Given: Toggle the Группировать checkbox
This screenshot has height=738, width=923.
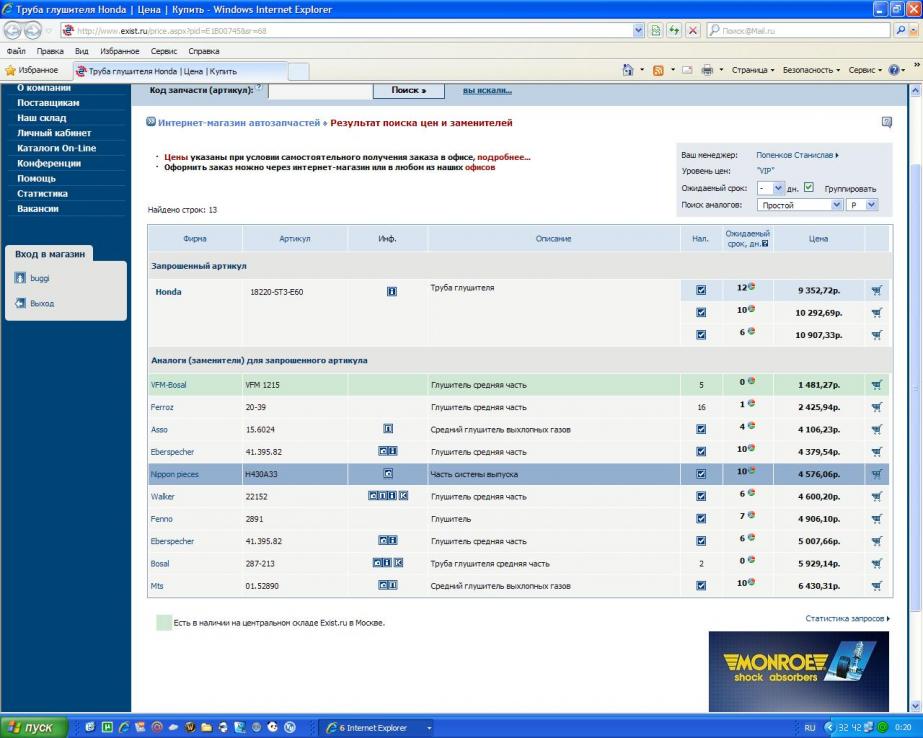Looking at the screenshot, I should coord(809,187).
